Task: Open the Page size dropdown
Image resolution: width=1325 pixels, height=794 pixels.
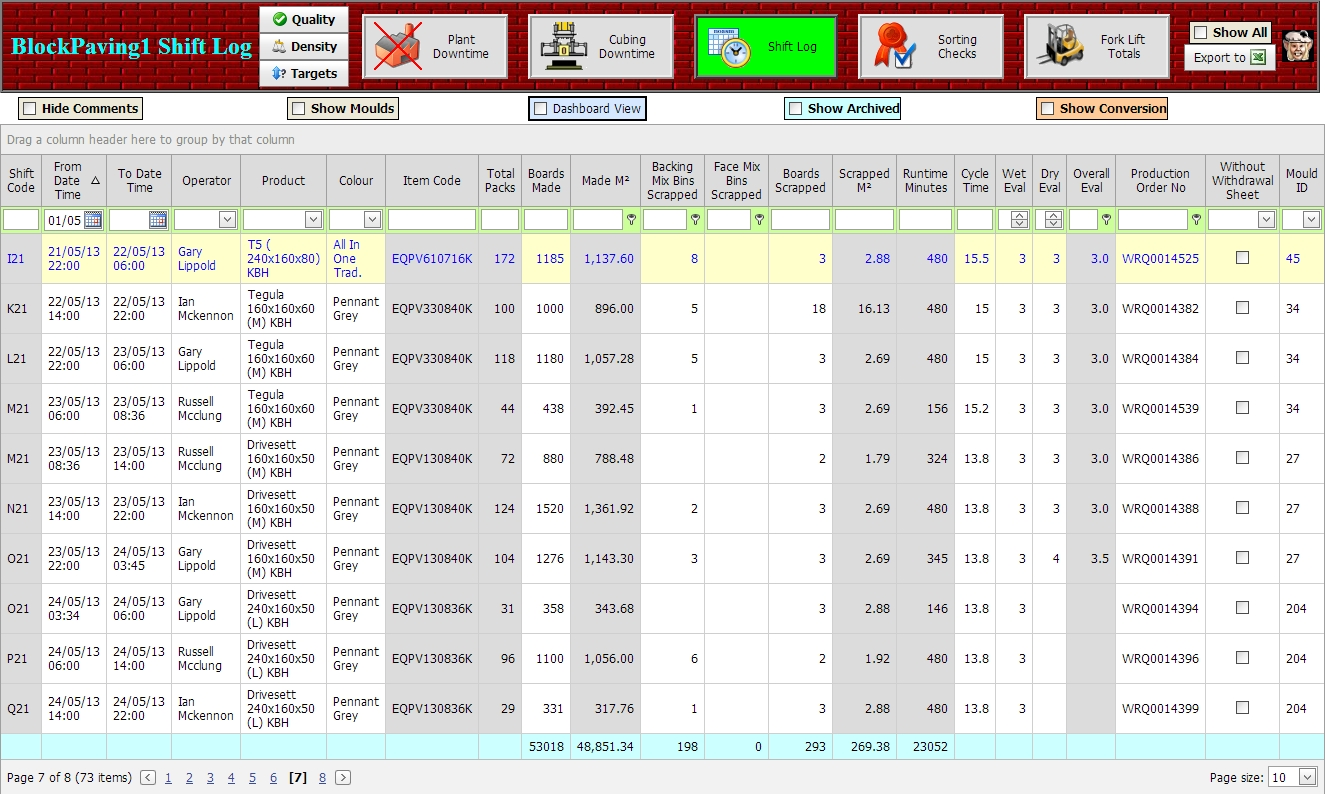Action: pos(1307,777)
